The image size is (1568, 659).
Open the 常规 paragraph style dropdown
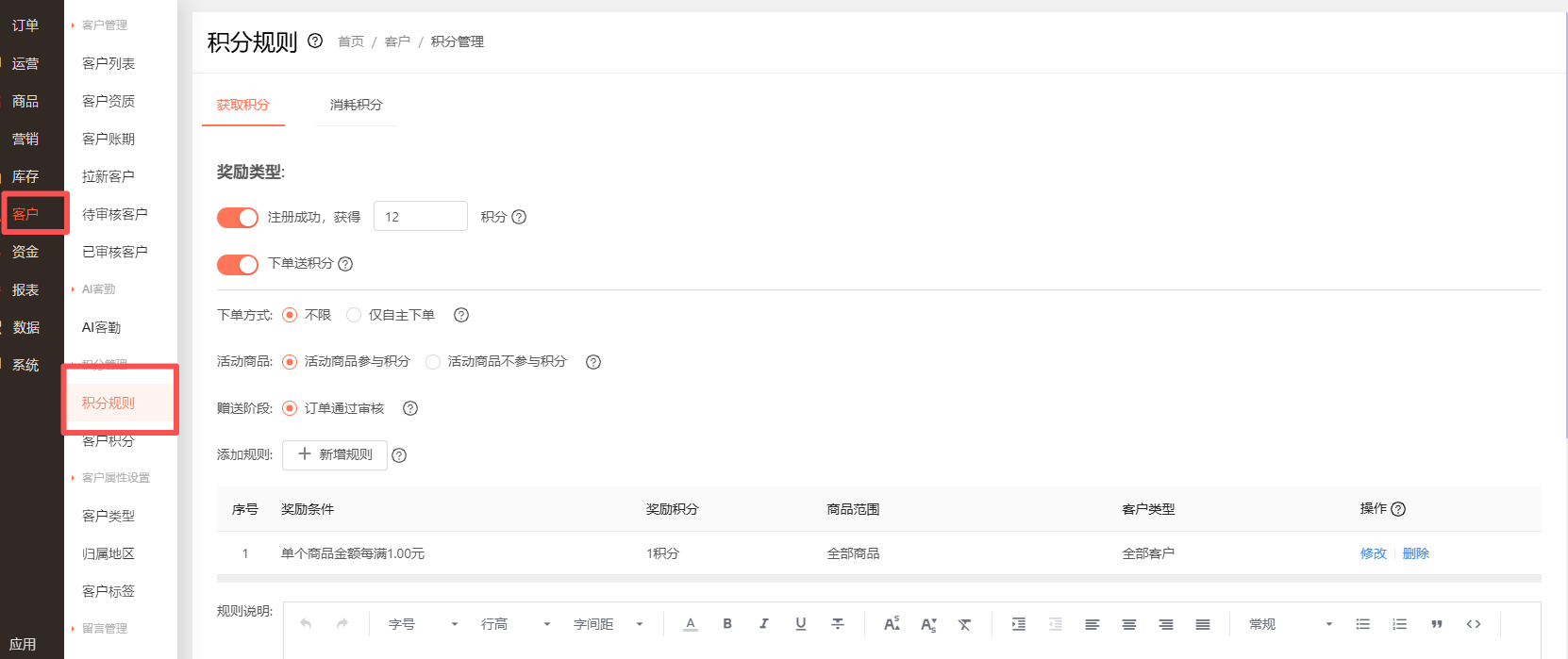click(1291, 624)
